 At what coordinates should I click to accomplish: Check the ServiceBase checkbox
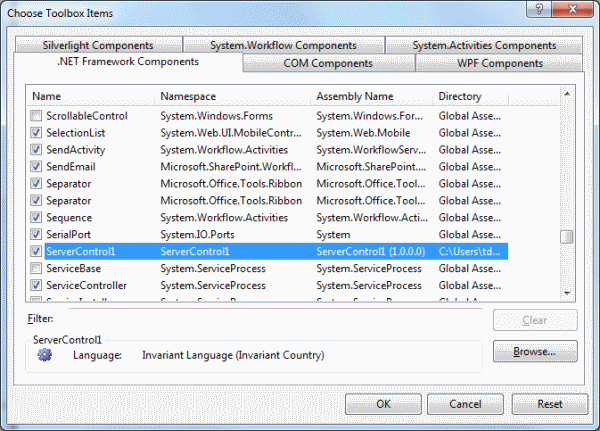tap(36, 268)
